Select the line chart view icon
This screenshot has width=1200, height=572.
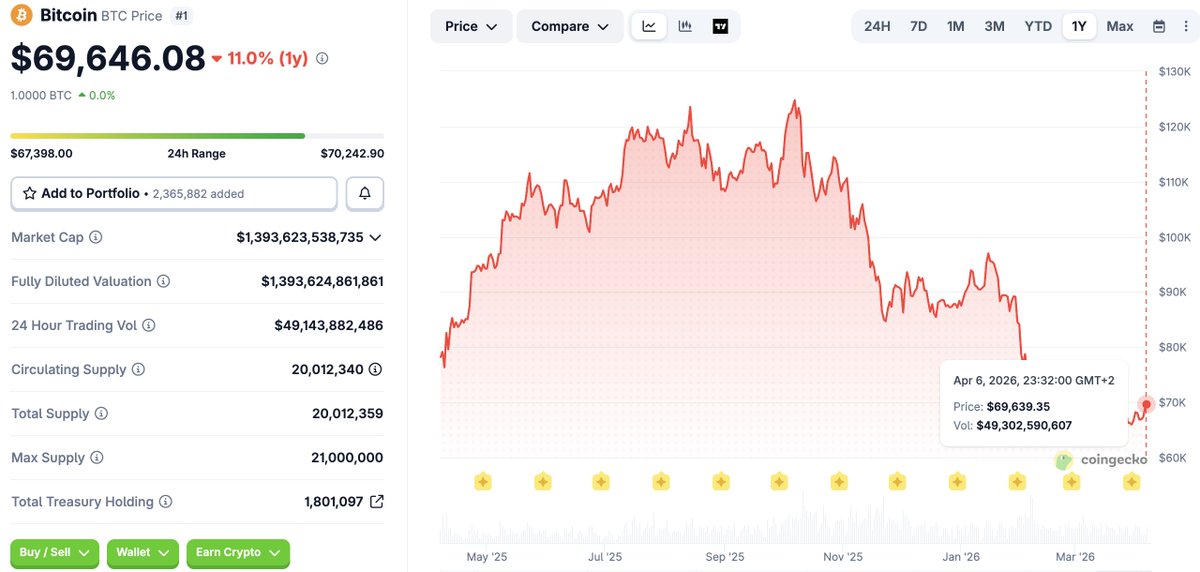coord(649,26)
